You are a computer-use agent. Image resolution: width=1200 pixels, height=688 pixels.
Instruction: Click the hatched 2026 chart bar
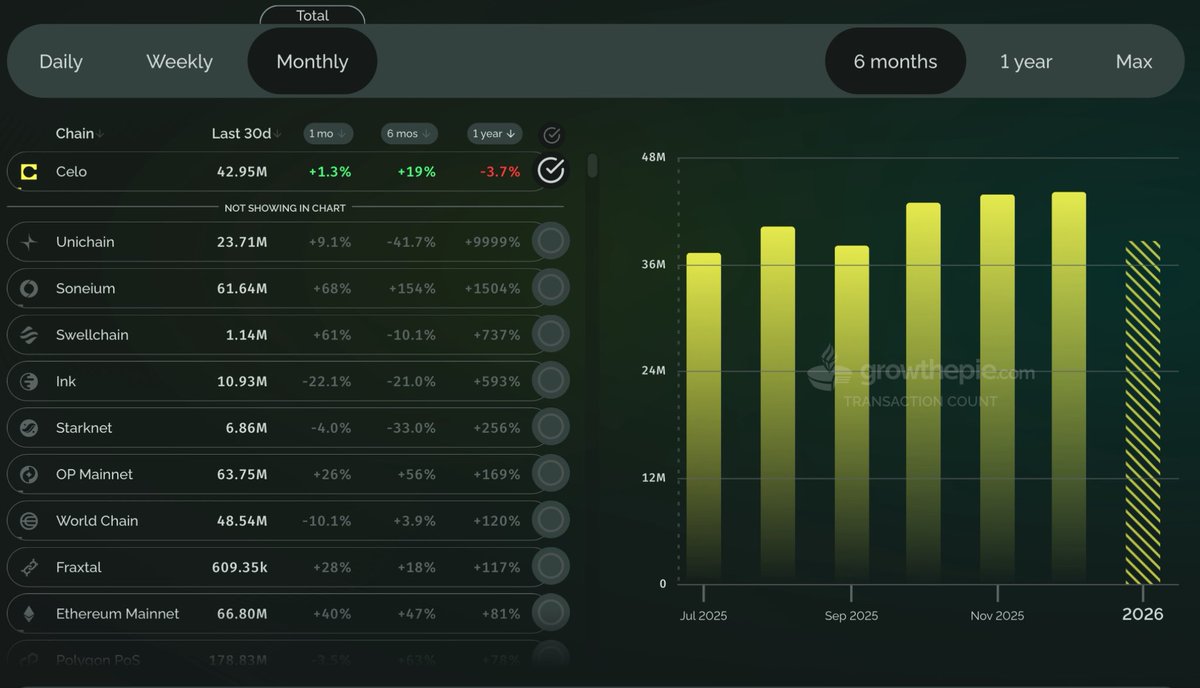pos(1143,412)
